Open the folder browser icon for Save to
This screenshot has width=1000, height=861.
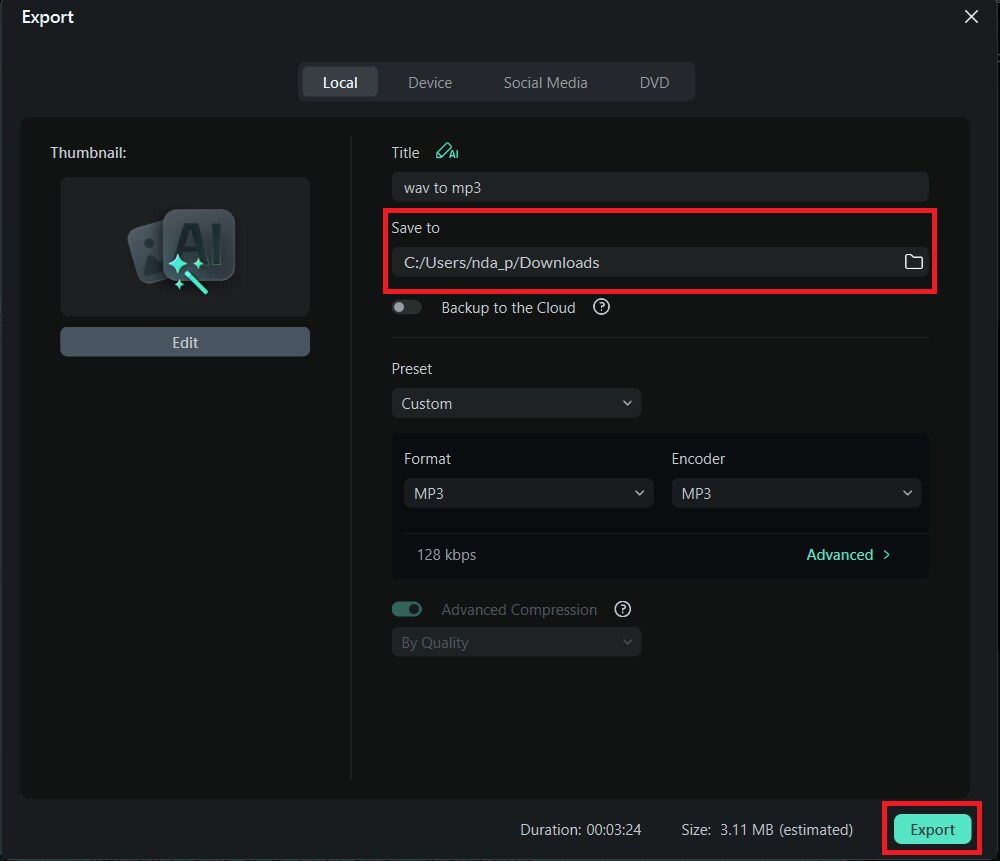913,261
